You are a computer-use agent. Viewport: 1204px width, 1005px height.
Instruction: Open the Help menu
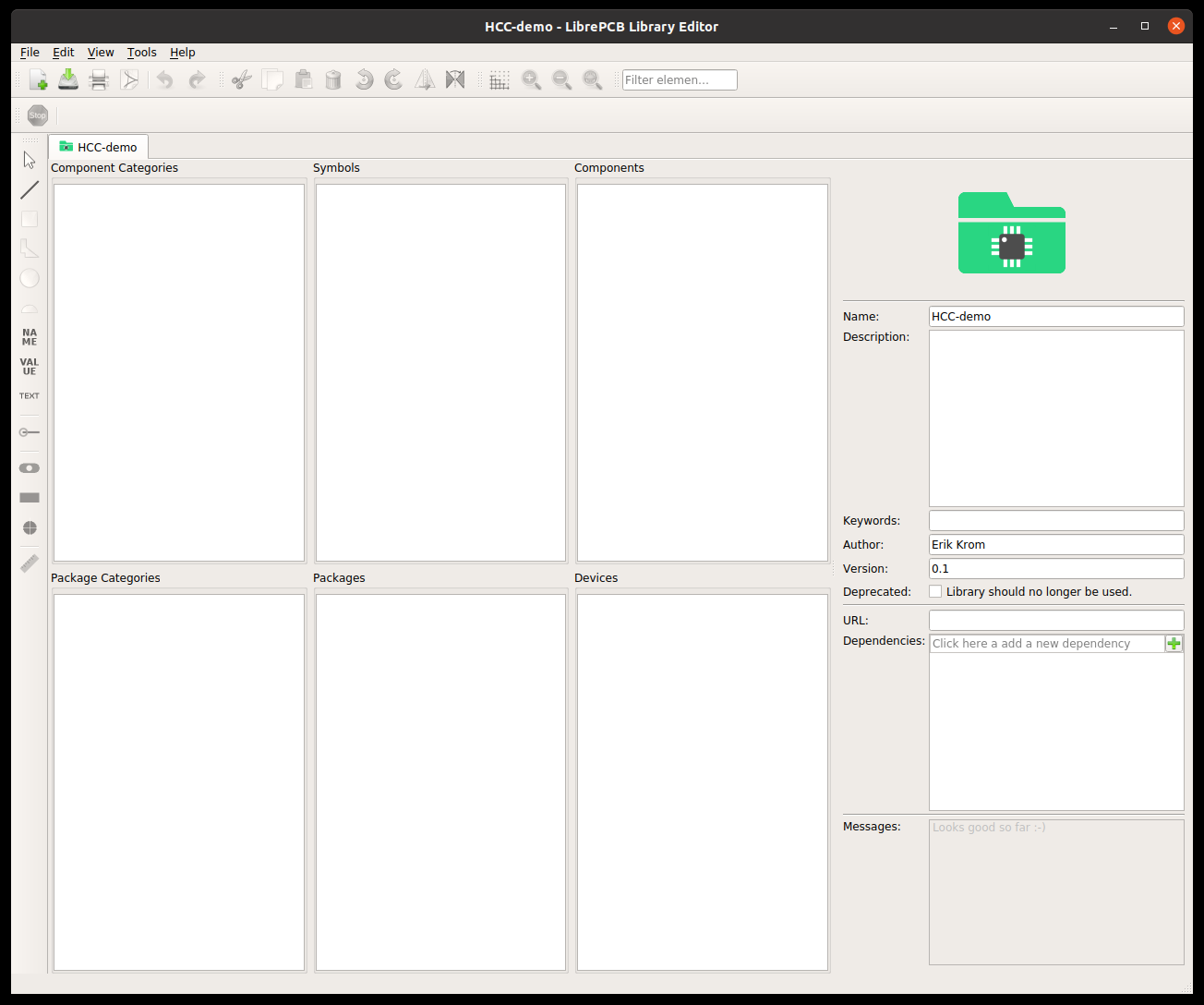183,53
